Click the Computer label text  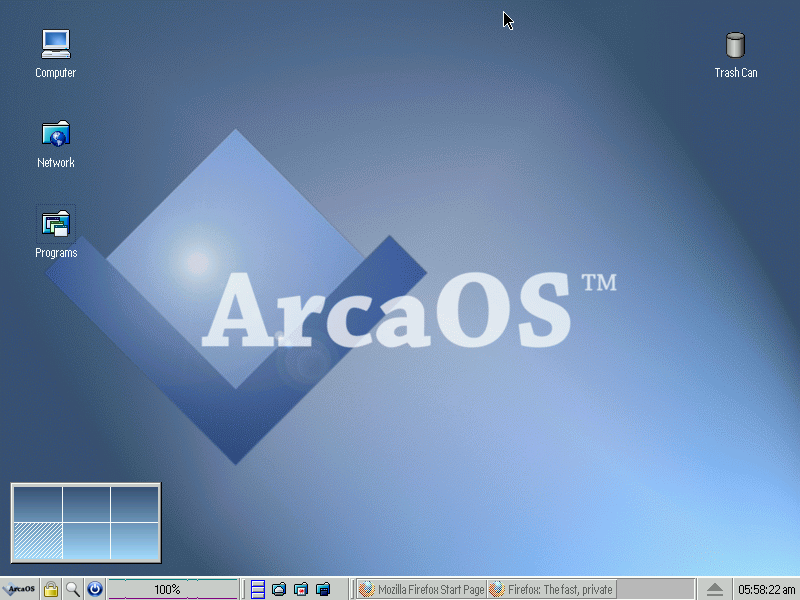(56, 73)
